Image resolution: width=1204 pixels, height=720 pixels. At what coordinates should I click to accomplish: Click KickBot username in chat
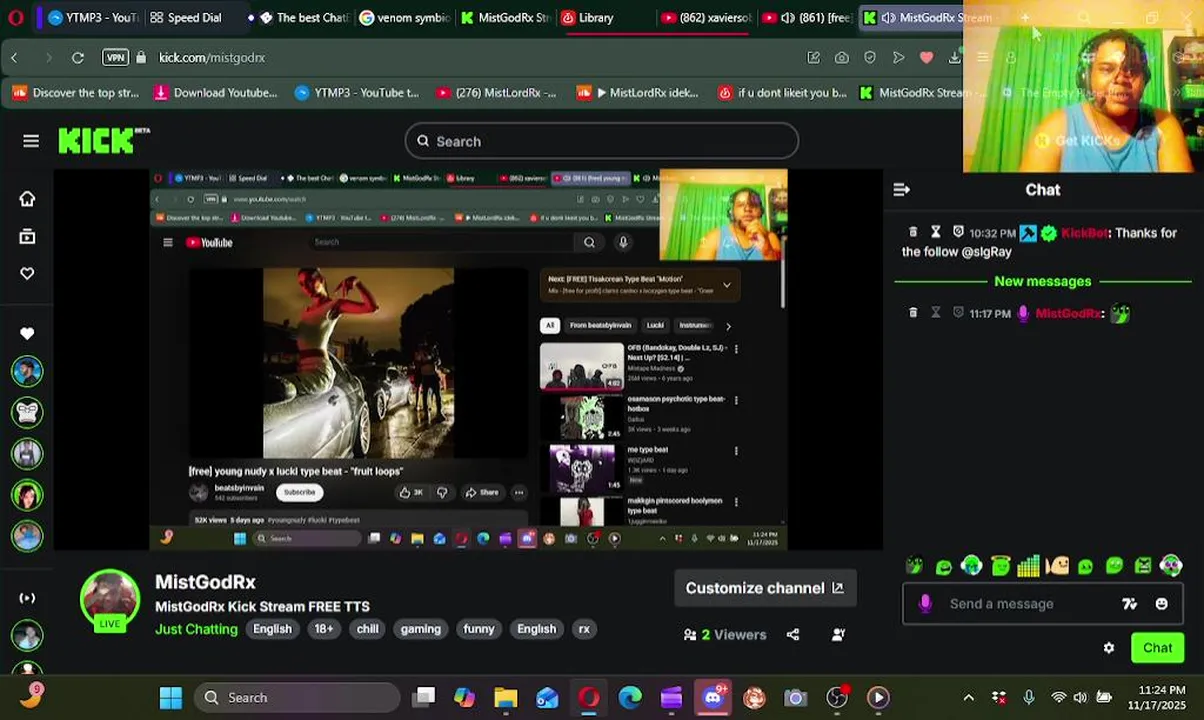click(1085, 233)
